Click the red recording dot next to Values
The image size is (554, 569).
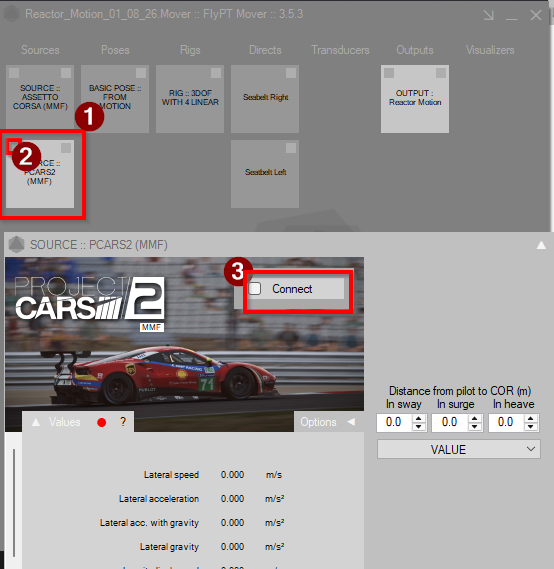tap(102, 422)
